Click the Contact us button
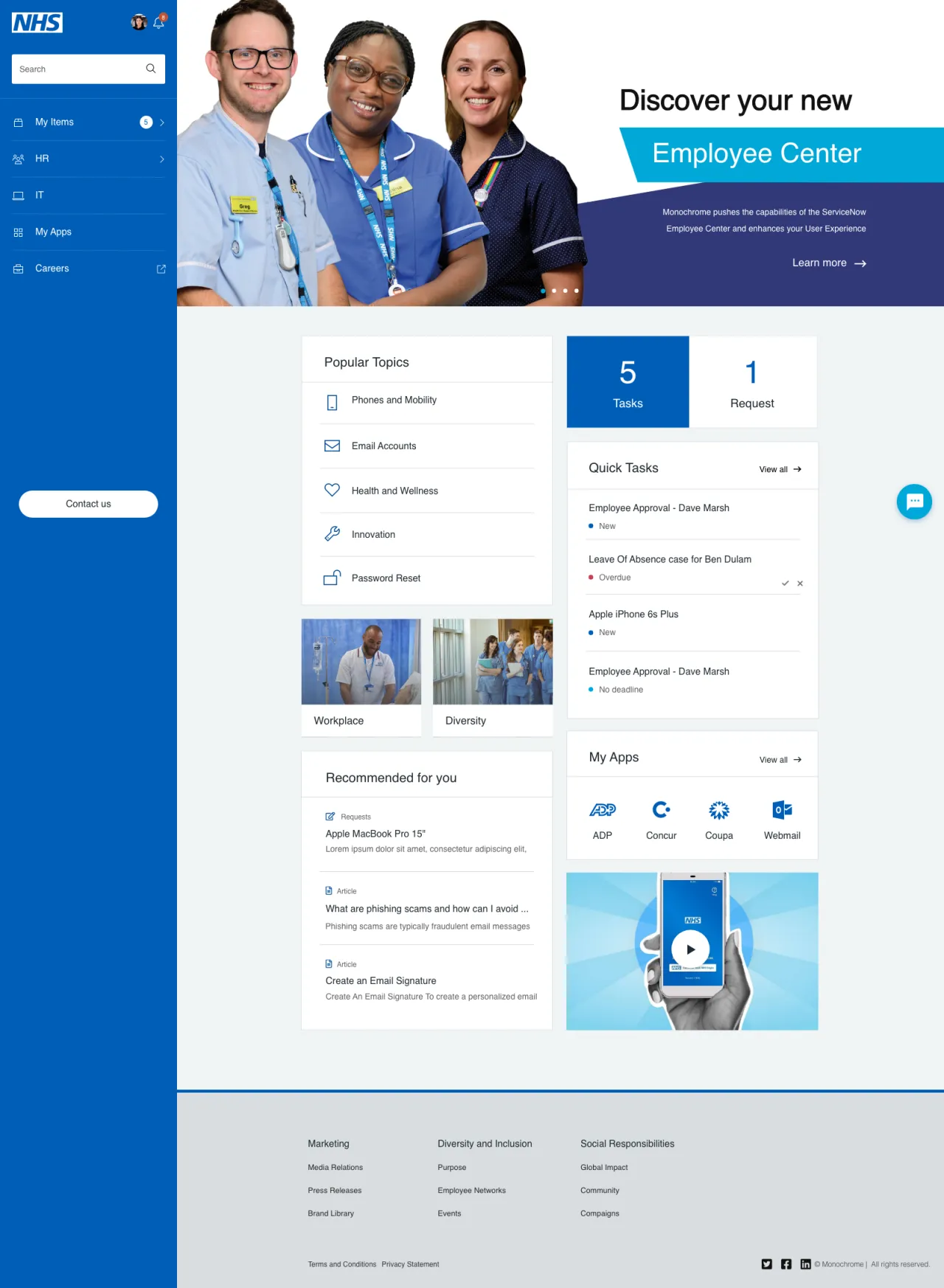This screenshot has width=944, height=1288. [88, 504]
